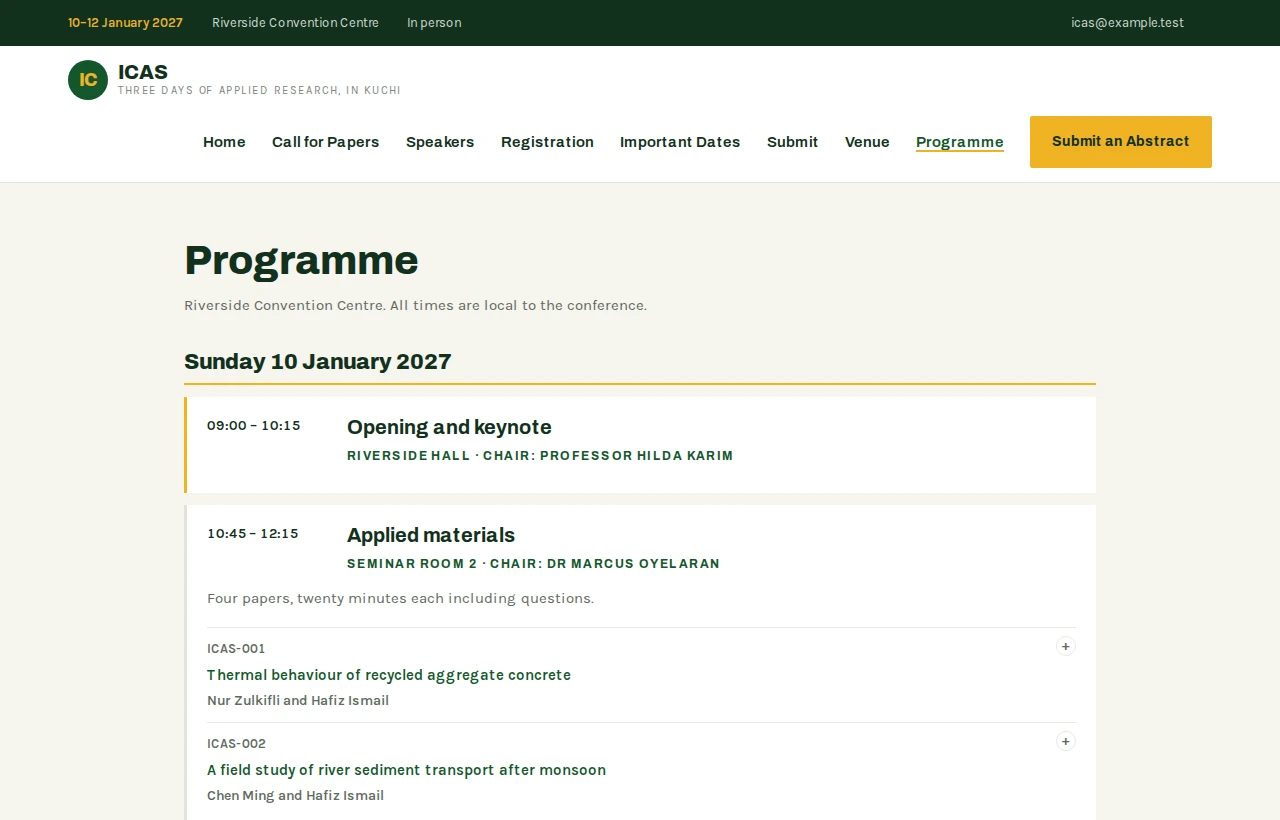Select the Programme nav item
The height and width of the screenshot is (820, 1280).
960,142
